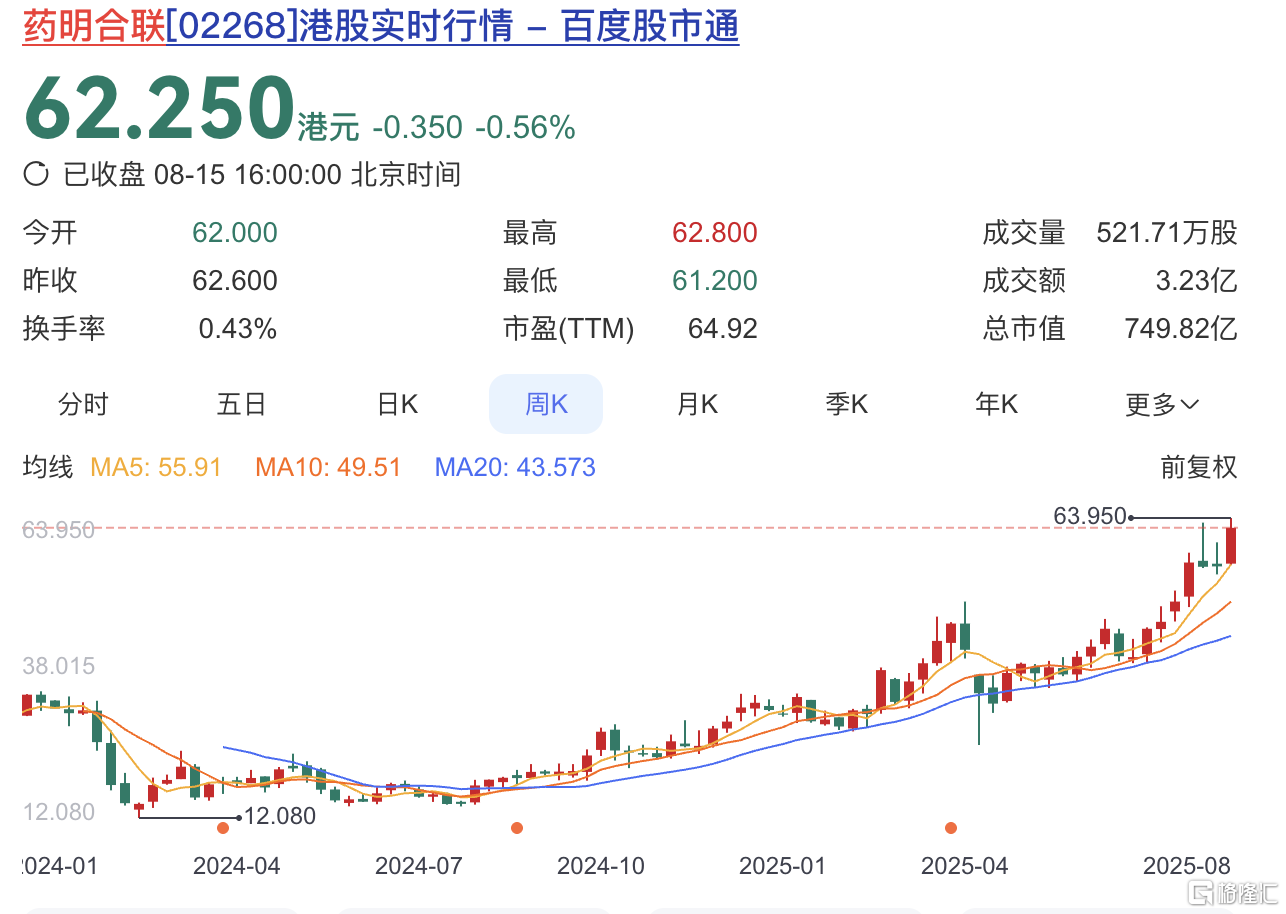Screen dimensions: 1286x914
Task: Click the 成交量 value 521.71万股
Action: point(1167,233)
